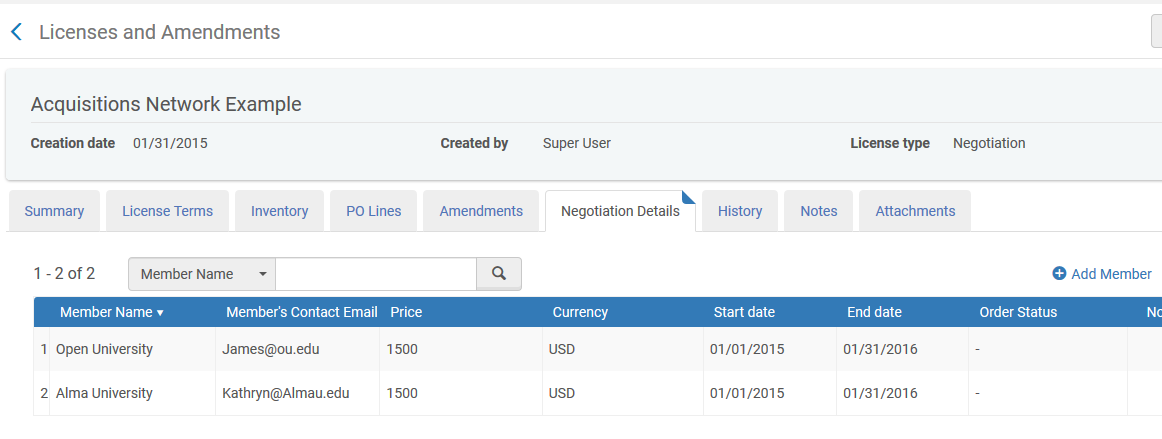
Task: Open the Notes tab
Action: pyautogui.click(x=818, y=211)
